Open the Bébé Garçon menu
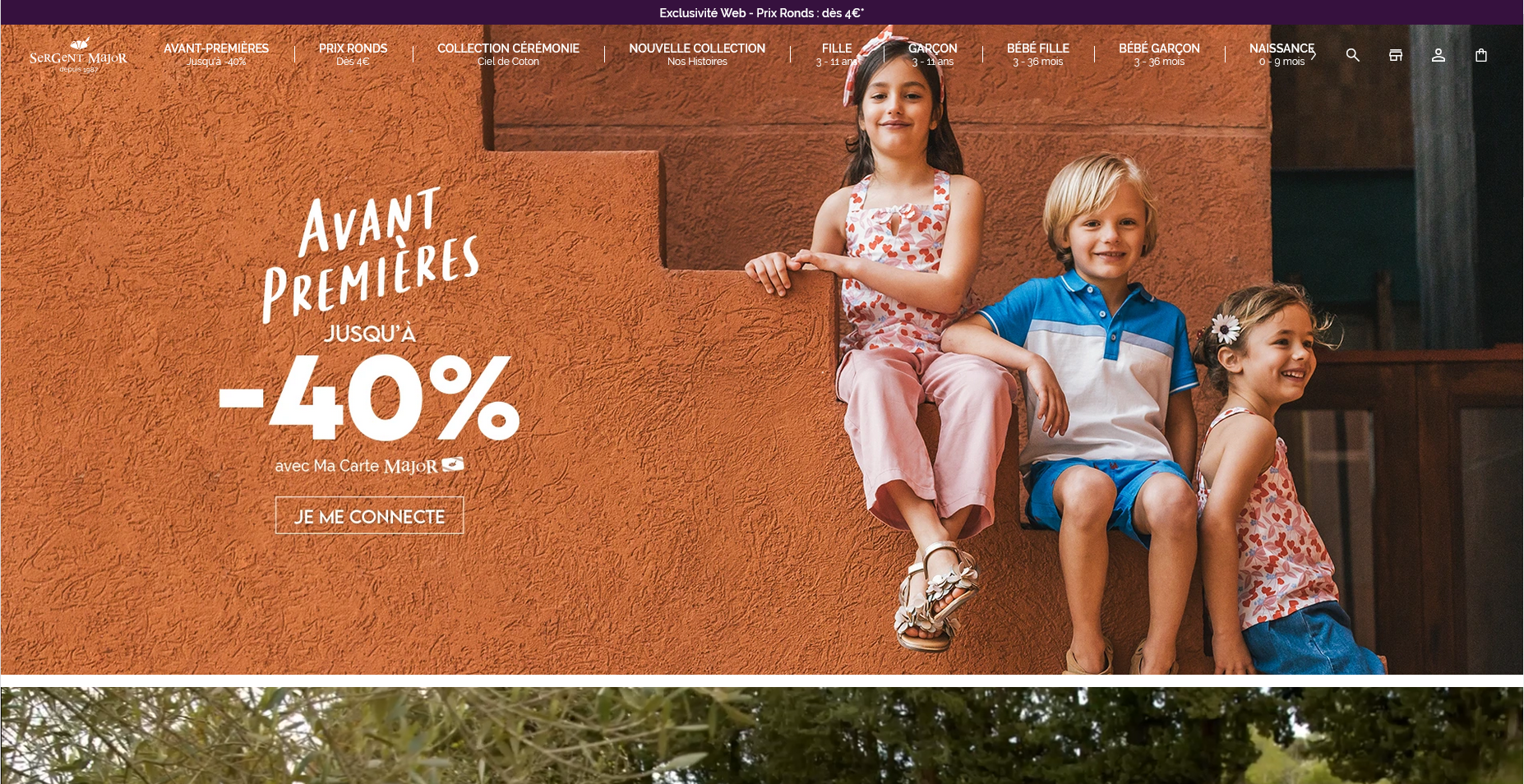 click(1159, 54)
